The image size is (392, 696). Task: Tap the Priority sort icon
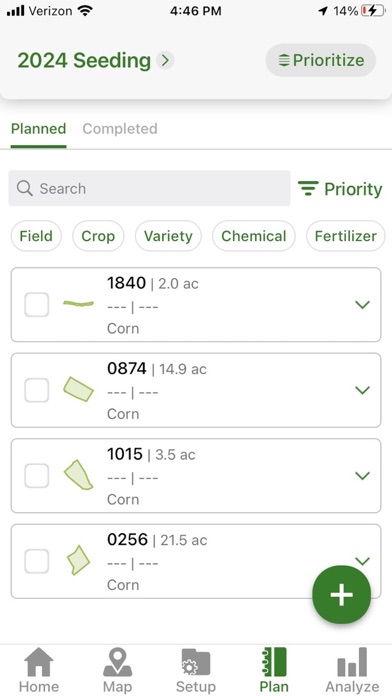pos(308,188)
